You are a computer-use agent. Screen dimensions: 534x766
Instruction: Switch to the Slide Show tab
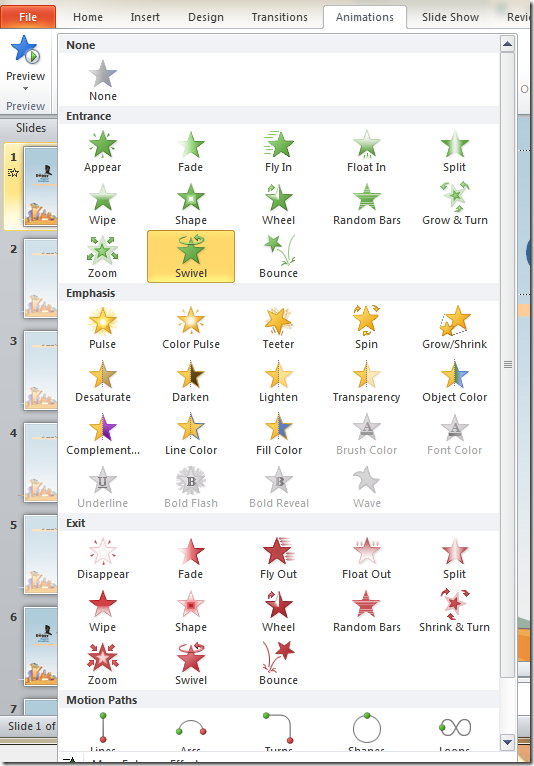tap(450, 17)
